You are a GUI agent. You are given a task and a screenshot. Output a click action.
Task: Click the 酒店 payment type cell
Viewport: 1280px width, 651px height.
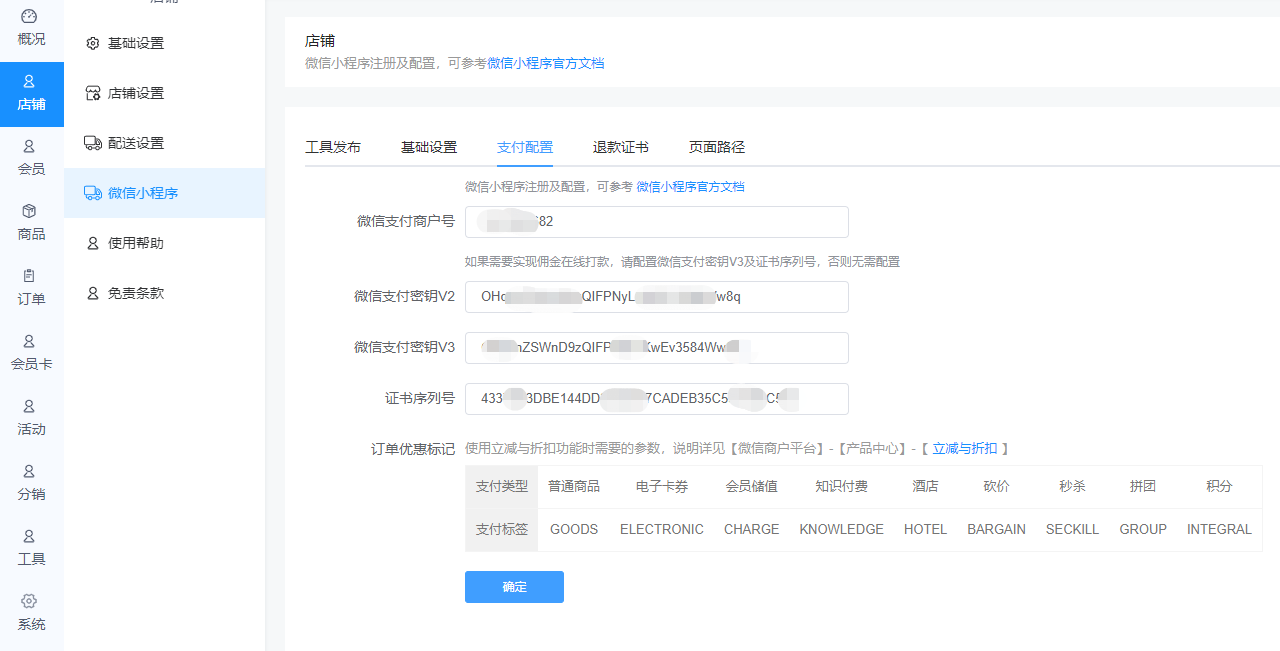(x=925, y=487)
